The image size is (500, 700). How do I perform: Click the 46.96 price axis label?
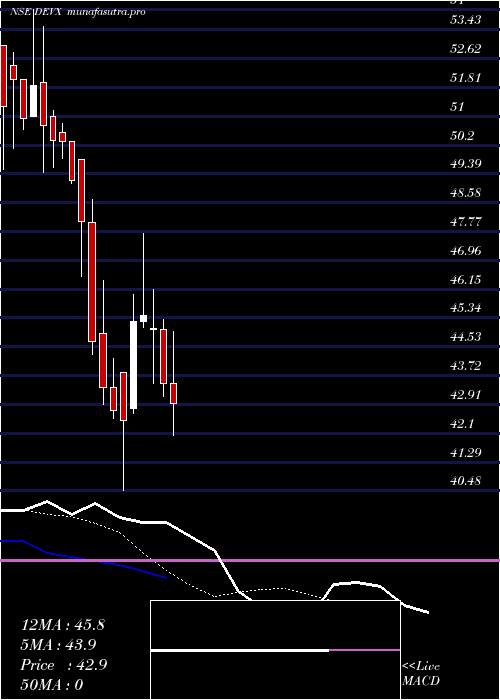click(466, 251)
